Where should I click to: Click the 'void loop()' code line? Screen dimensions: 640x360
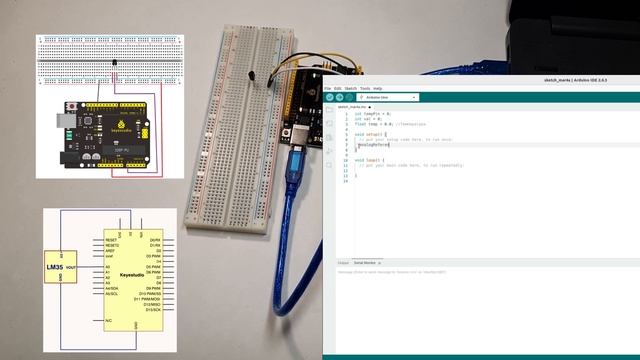[369, 160]
